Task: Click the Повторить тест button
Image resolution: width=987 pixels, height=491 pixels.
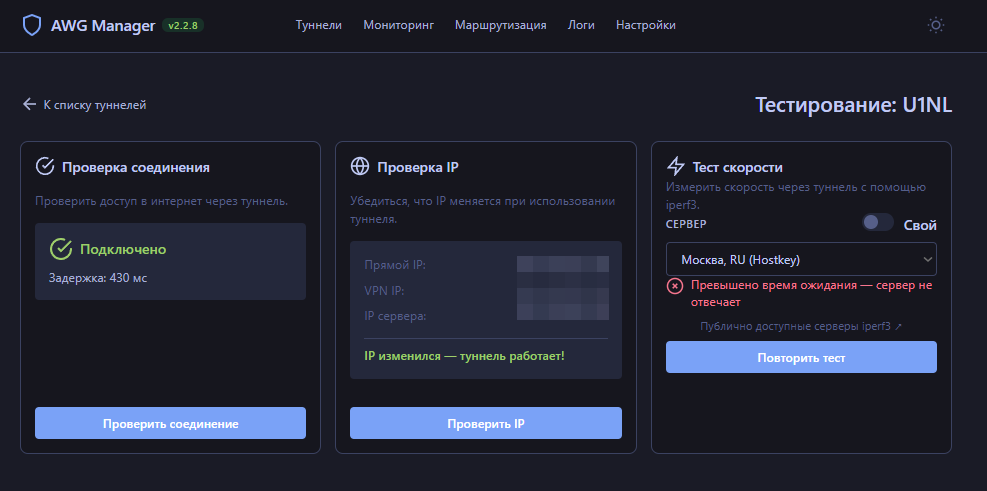Action: [800, 357]
